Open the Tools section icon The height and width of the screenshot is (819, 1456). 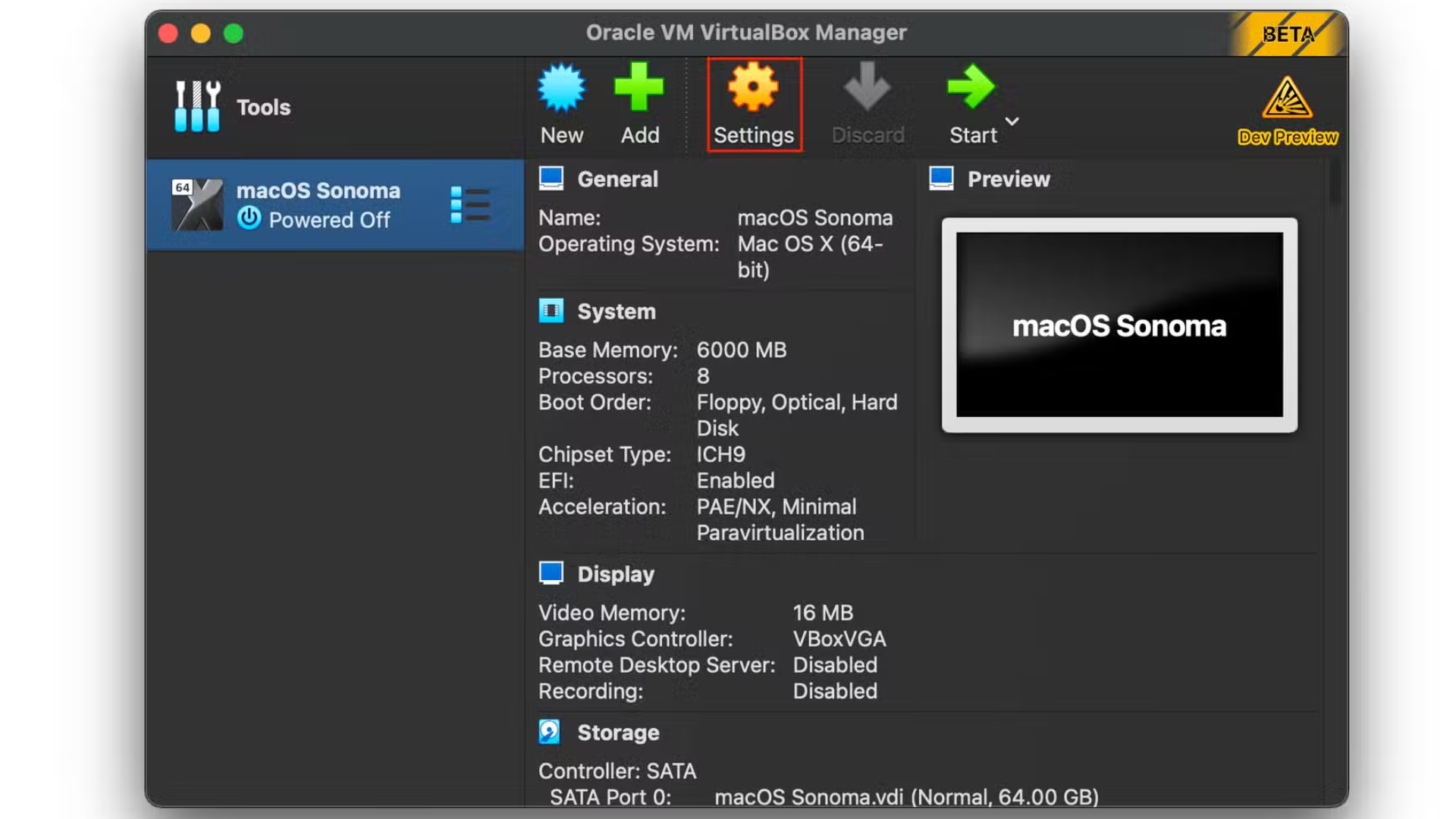(x=197, y=106)
